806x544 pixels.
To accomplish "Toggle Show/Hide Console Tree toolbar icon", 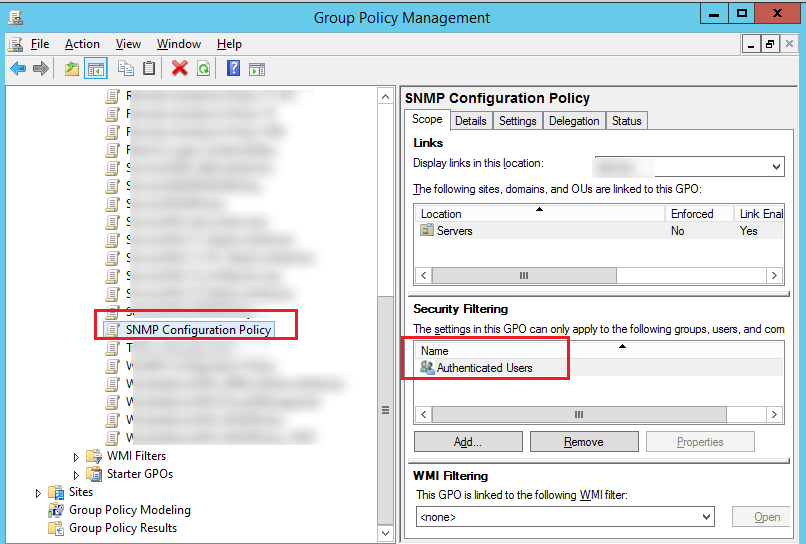I will [x=96, y=68].
